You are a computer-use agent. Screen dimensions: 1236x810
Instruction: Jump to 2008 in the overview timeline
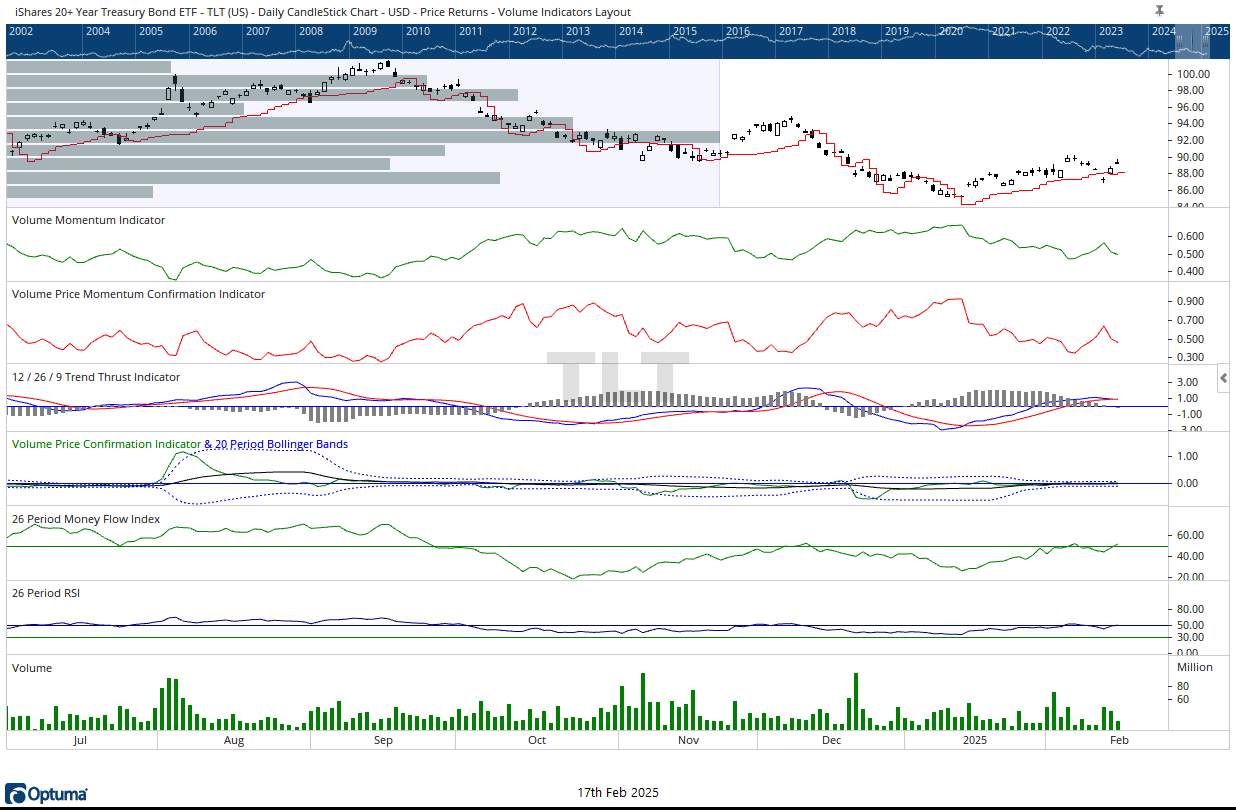(311, 31)
